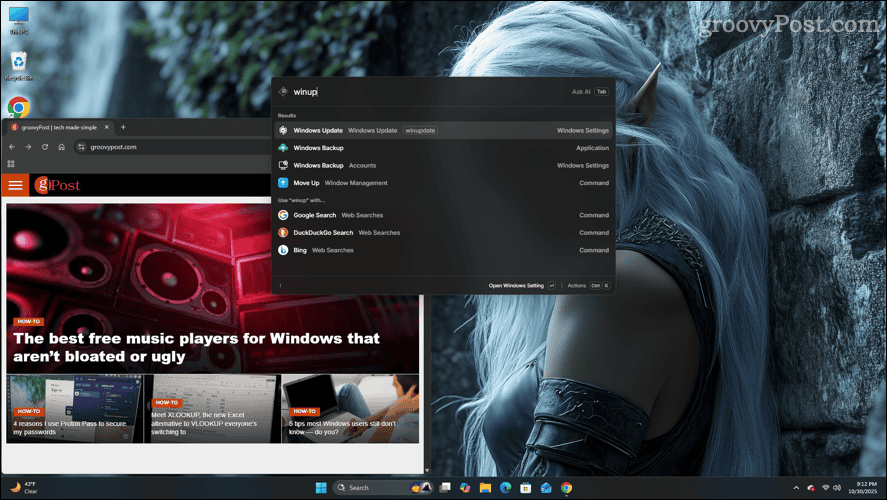
Task: Click the launcher icon beside search field
Action: tap(283, 92)
